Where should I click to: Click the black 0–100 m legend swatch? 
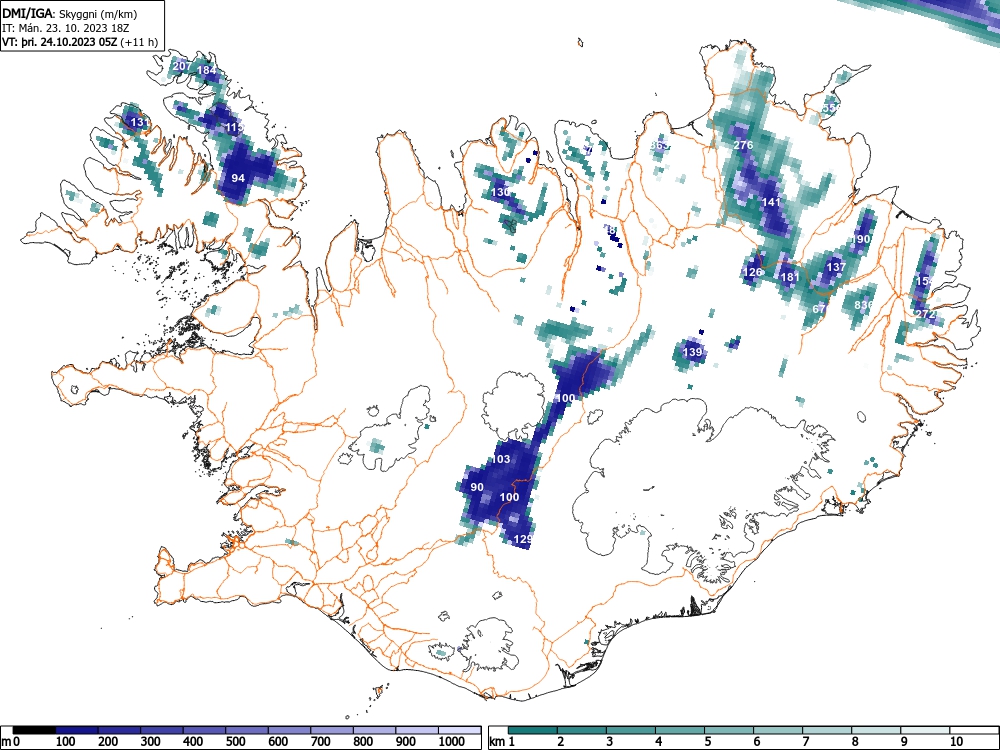tap(34, 730)
